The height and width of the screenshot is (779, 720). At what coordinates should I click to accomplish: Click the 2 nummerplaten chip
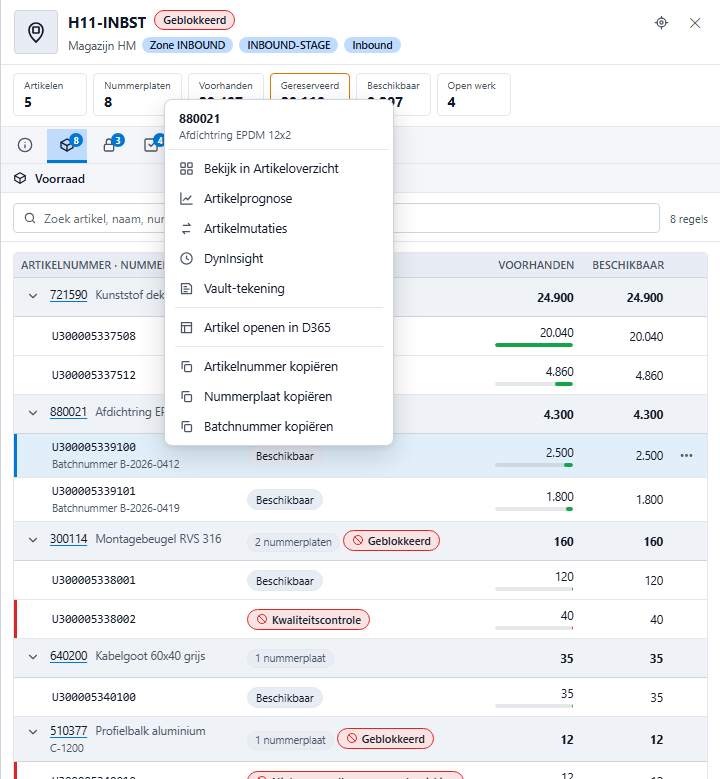point(293,542)
